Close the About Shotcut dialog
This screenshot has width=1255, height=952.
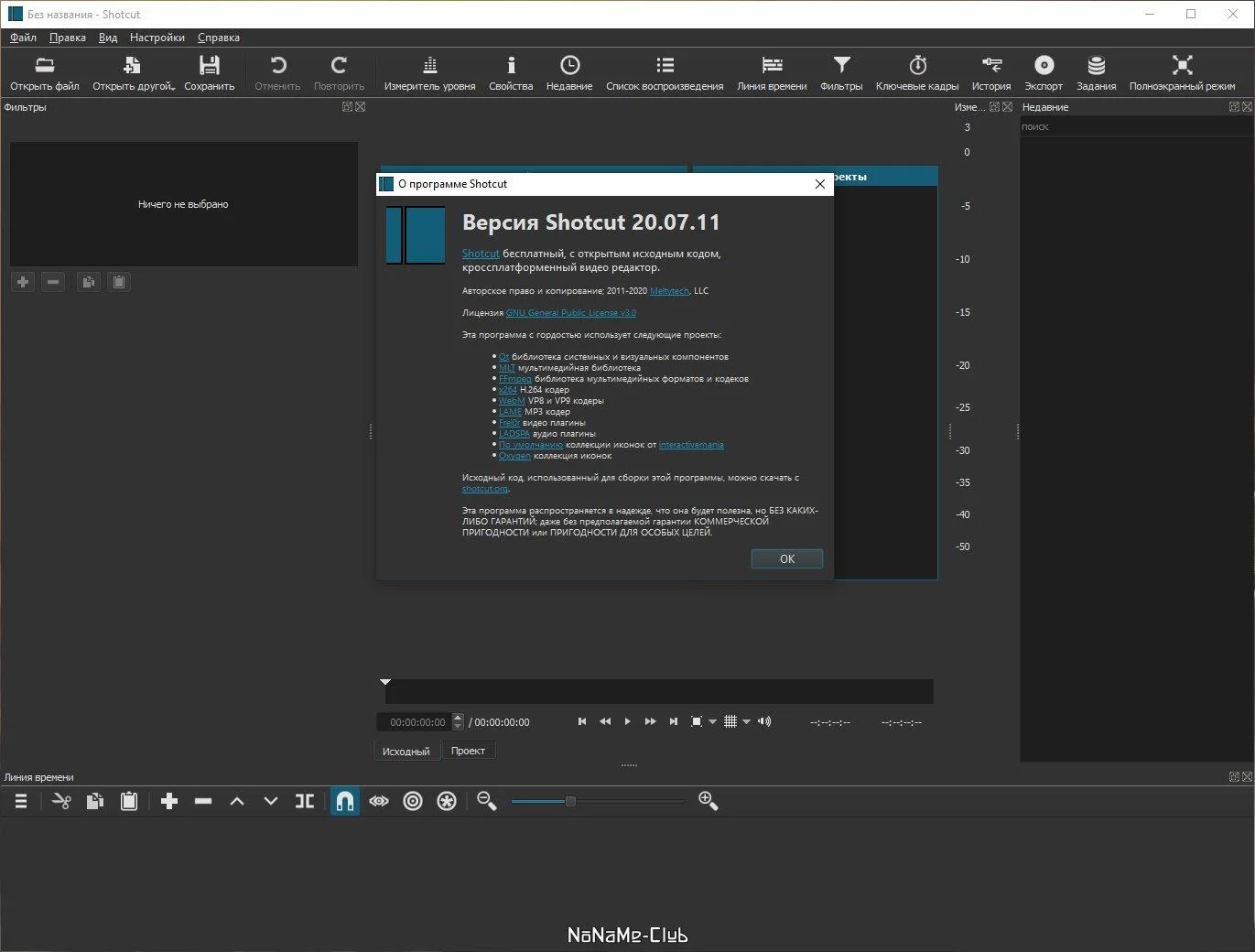click(x=820, y=184)
